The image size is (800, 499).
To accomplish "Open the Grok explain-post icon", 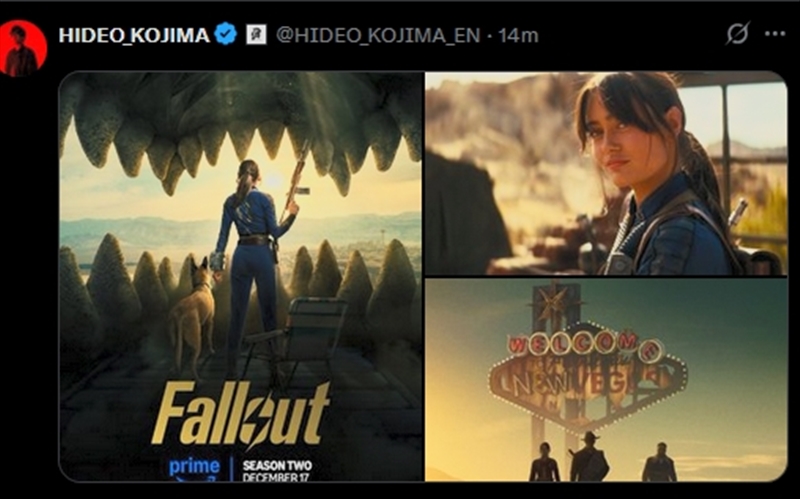I will coord(738,34).
